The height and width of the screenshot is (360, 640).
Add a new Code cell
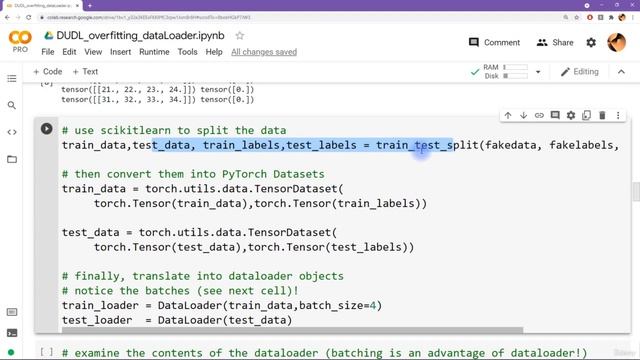[x=48, y=71]
